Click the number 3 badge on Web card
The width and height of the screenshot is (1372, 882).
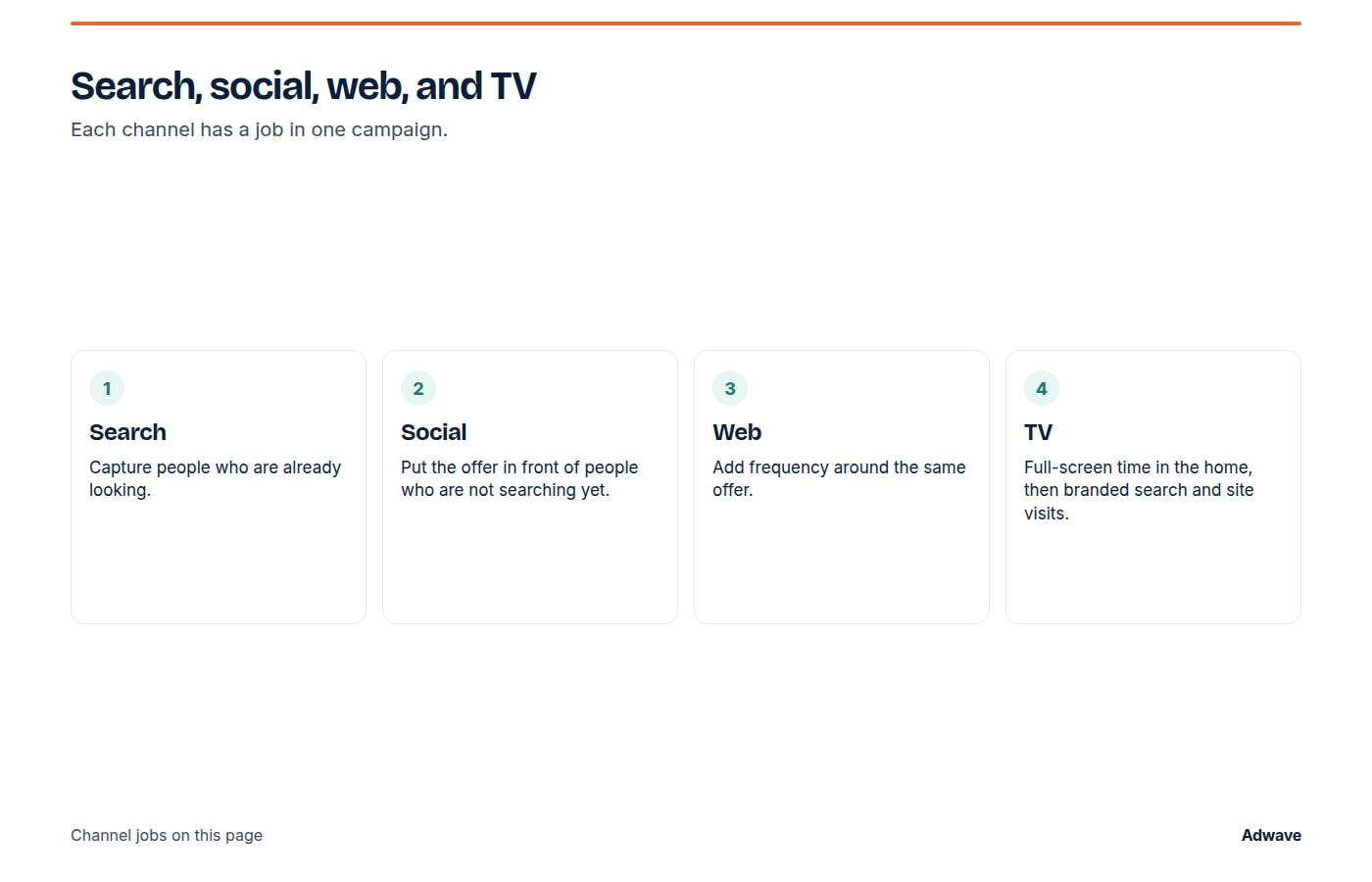click(730, 388)
